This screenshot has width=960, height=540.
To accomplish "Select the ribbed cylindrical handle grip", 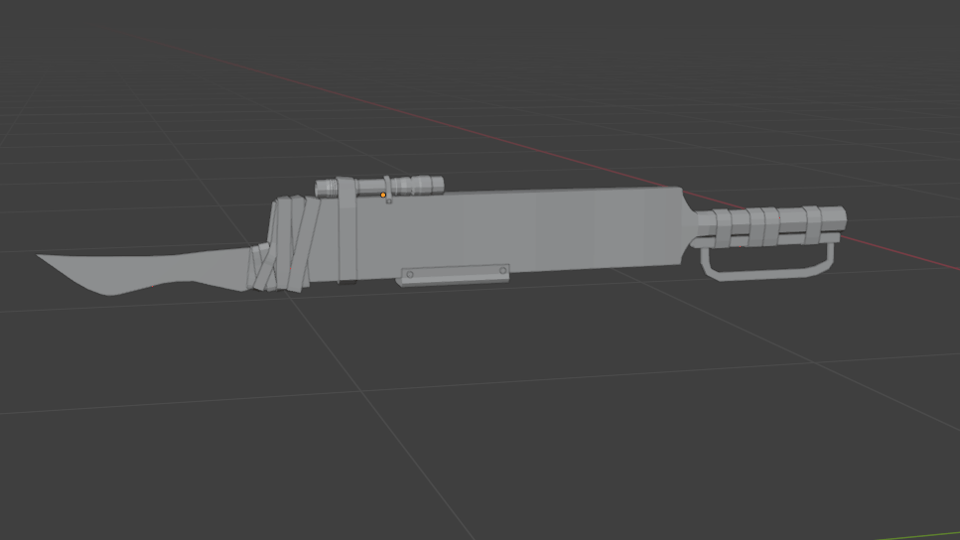I will pos(771,224).
